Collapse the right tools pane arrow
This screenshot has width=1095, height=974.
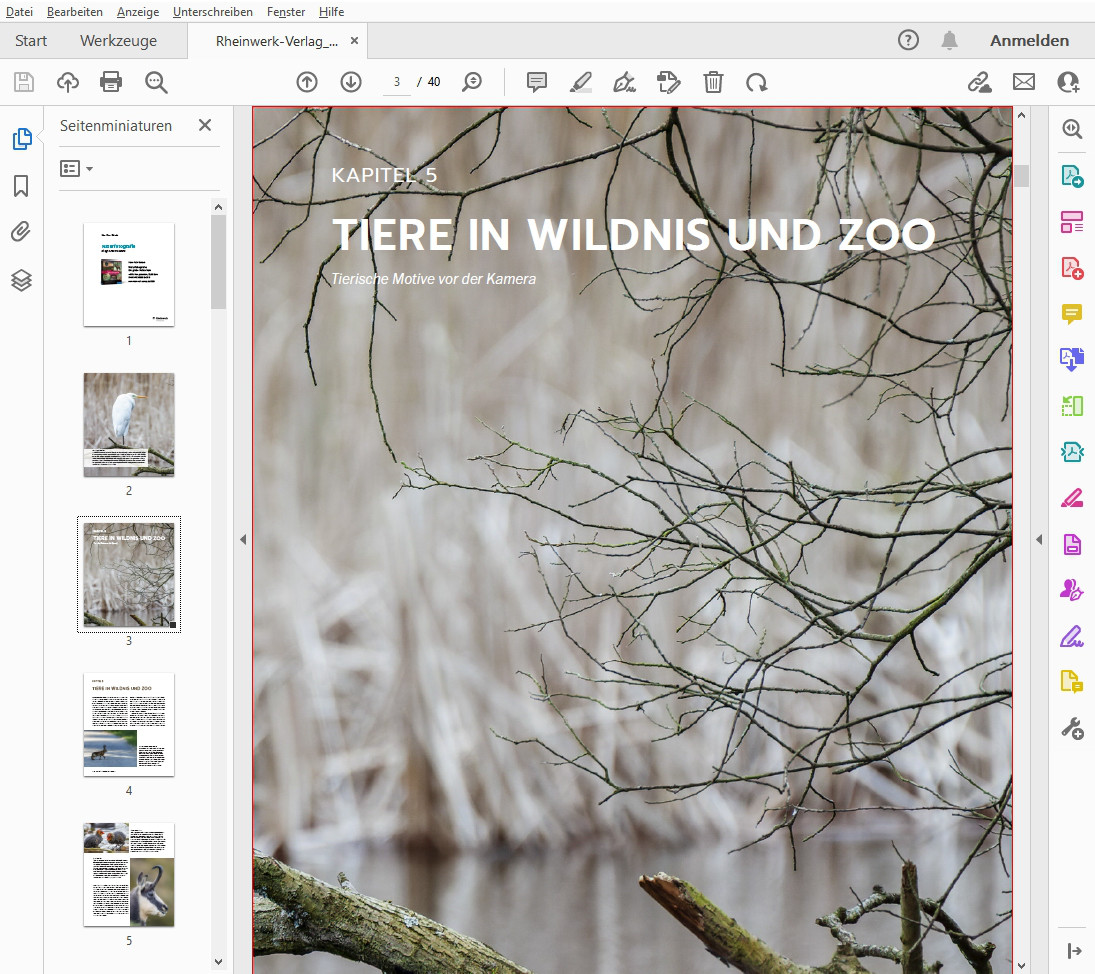(x=1038, y=539)
